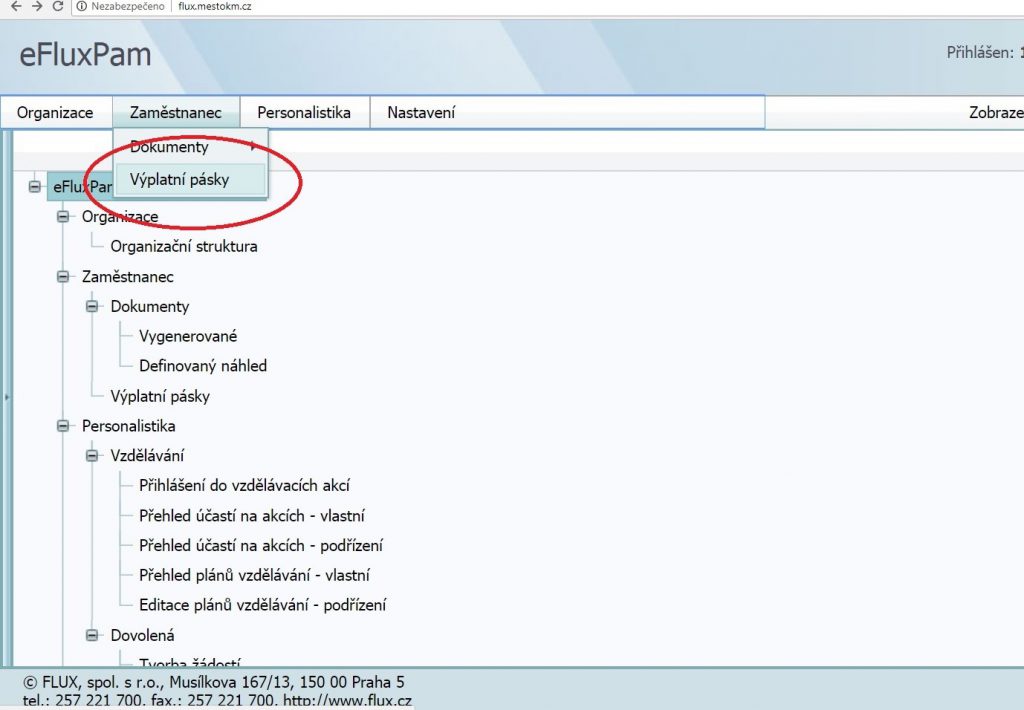Click the browser forward arrow
The image size is (1024, 710).
[35, 6]
